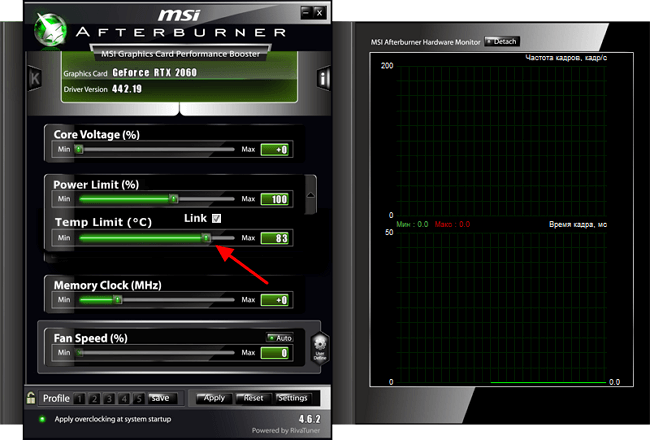The height and width of the screenshot is (440, 650).
Task: Close the Afterburner window
Action: (x=319, y=12)
